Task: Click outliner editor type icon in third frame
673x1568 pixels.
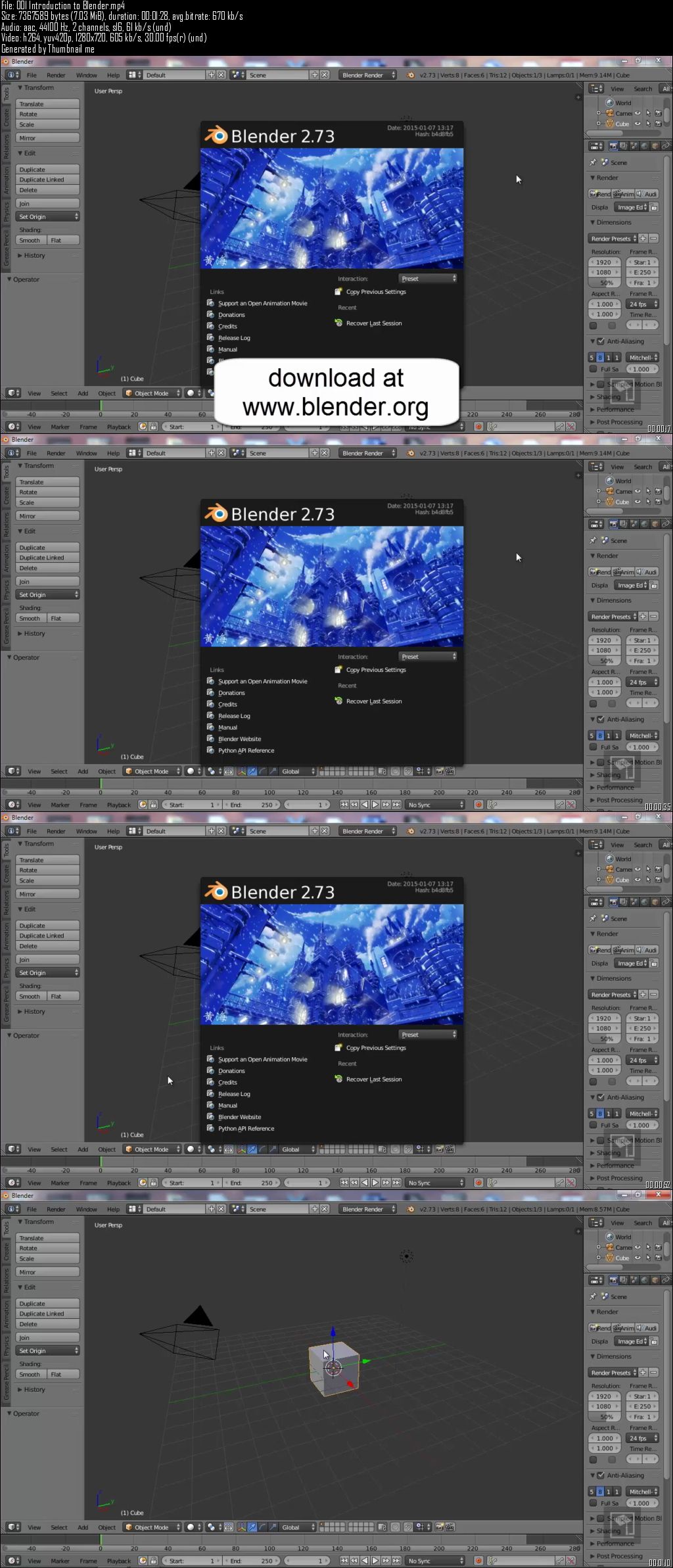Action: (596, 845)
